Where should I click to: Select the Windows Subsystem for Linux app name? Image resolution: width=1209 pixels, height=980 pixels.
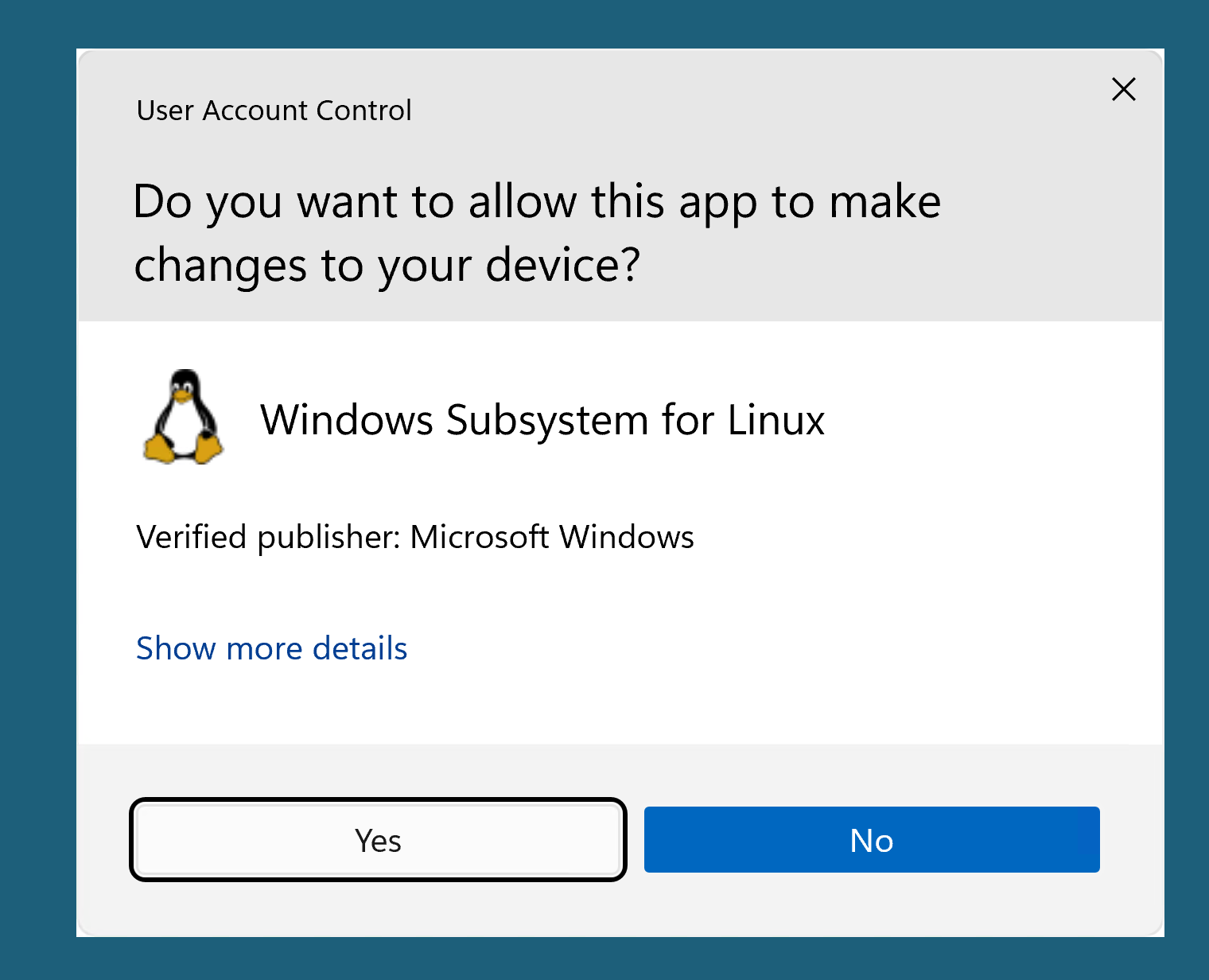click(542, 420)
